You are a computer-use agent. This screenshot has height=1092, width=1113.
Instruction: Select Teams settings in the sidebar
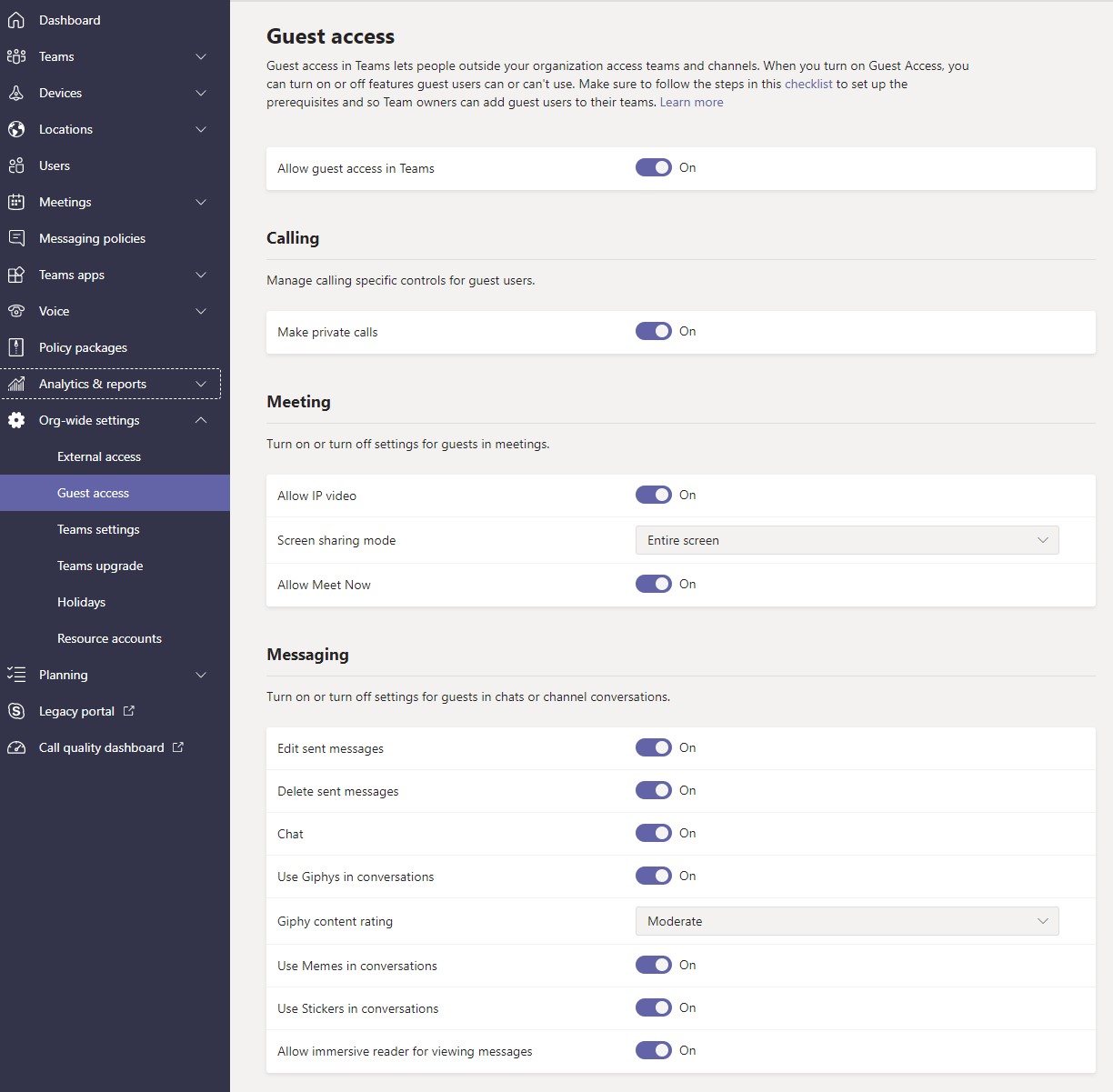[x=98, y=529]
